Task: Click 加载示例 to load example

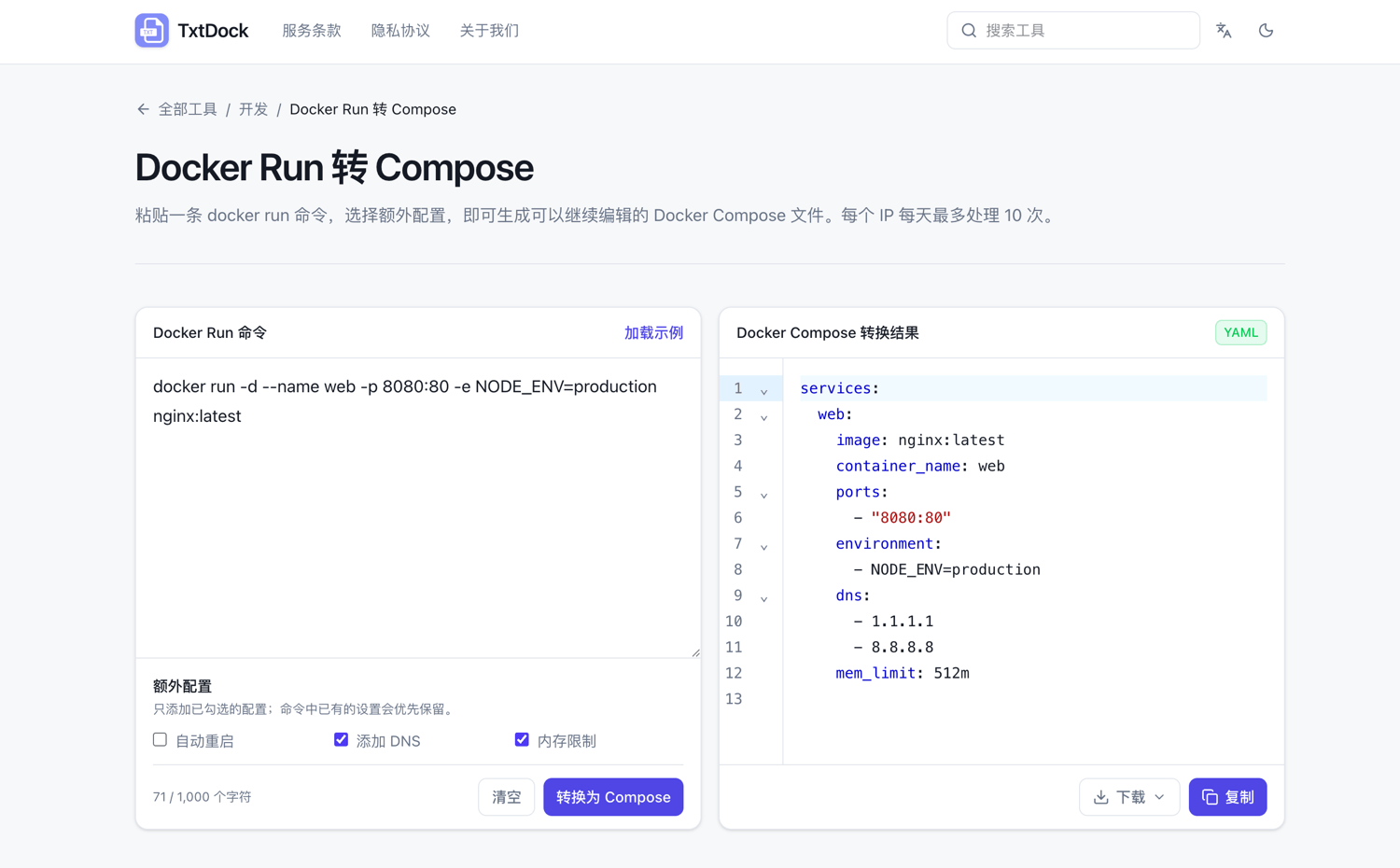Action: 653,333
